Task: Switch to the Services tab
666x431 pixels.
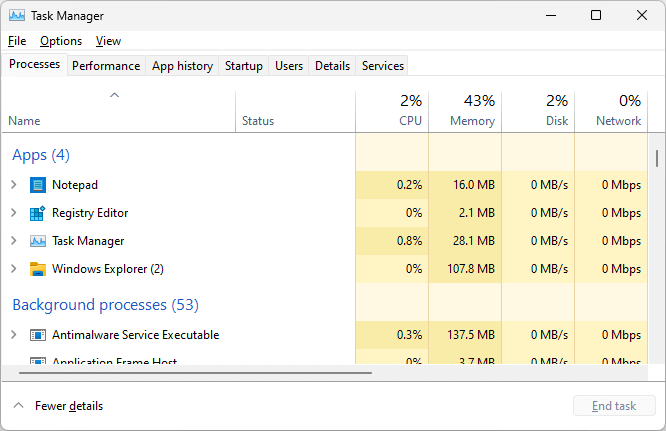Action: coord(383,66)
